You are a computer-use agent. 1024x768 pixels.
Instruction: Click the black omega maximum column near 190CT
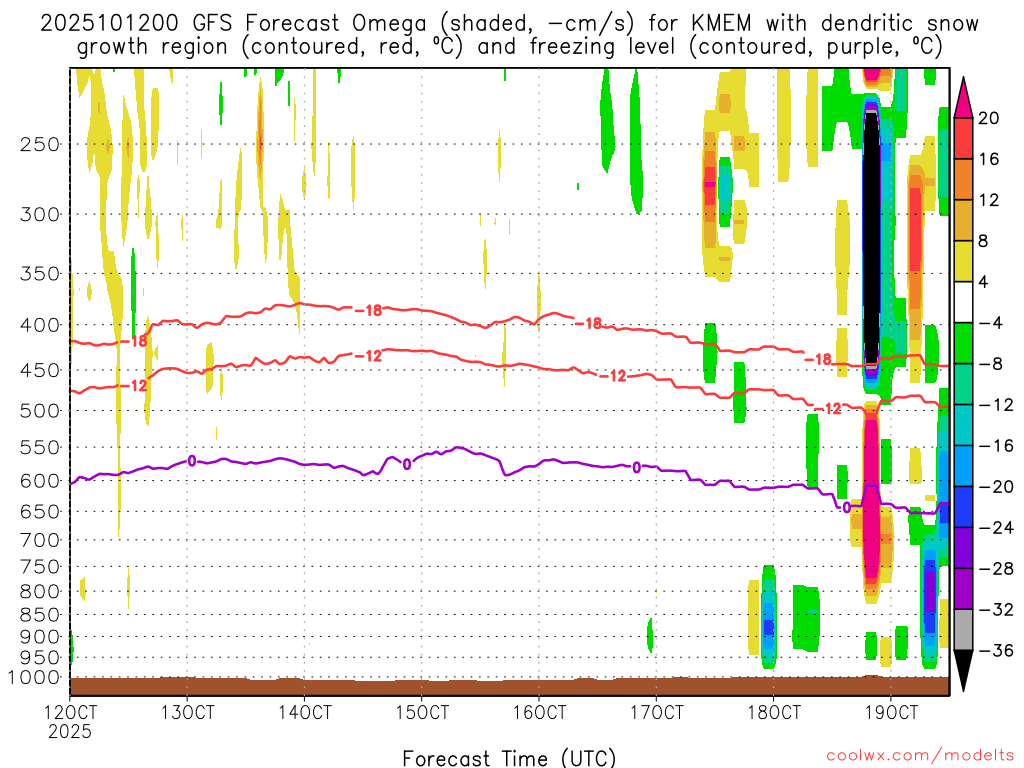(x=871, y=238)
